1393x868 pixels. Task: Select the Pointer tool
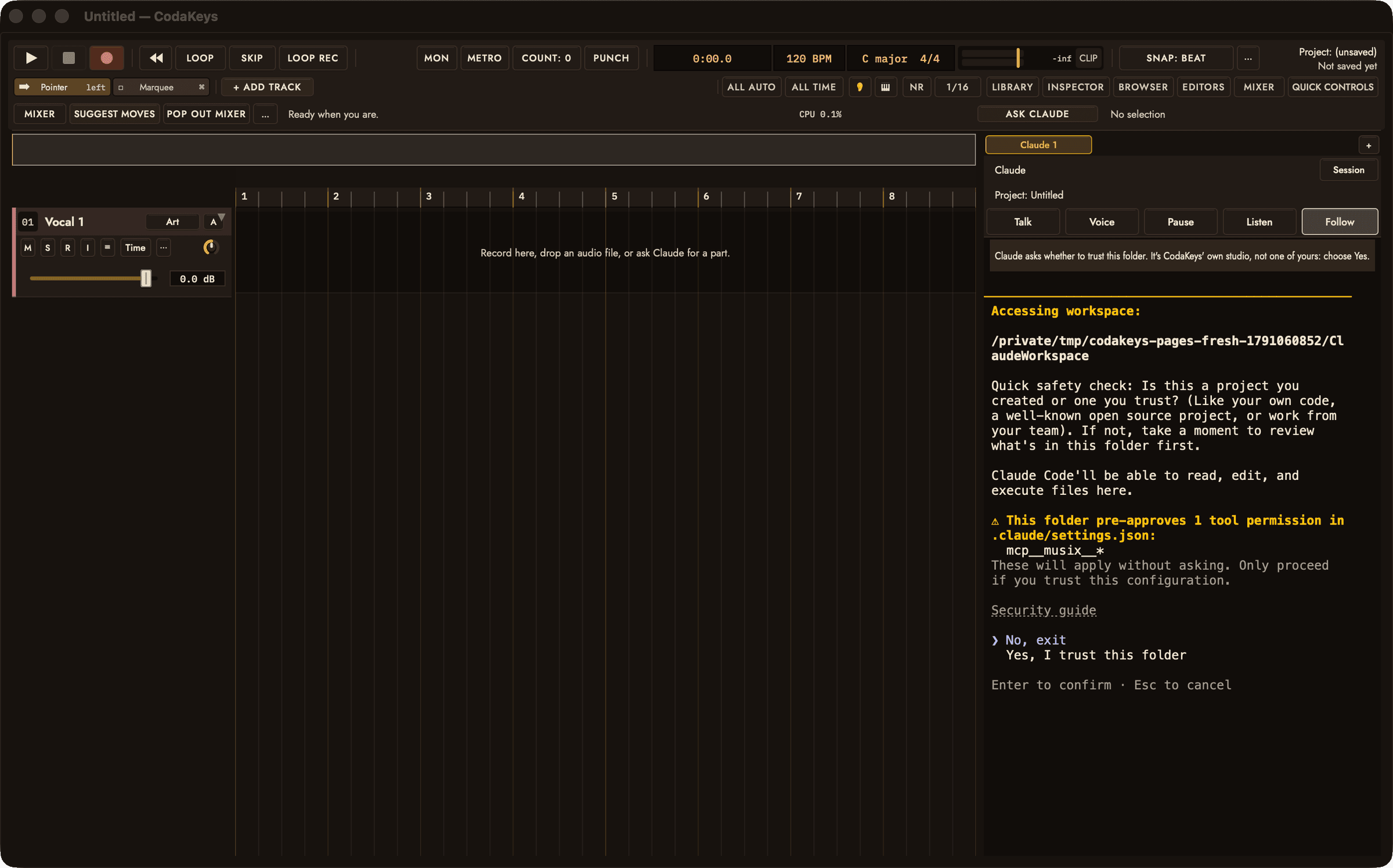click(62, 87)
